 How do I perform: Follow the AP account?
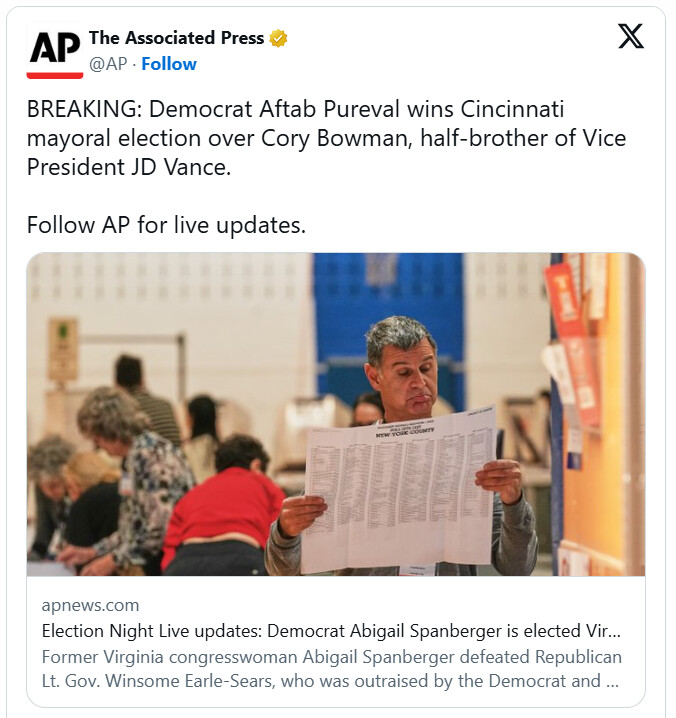click(169, 64)
